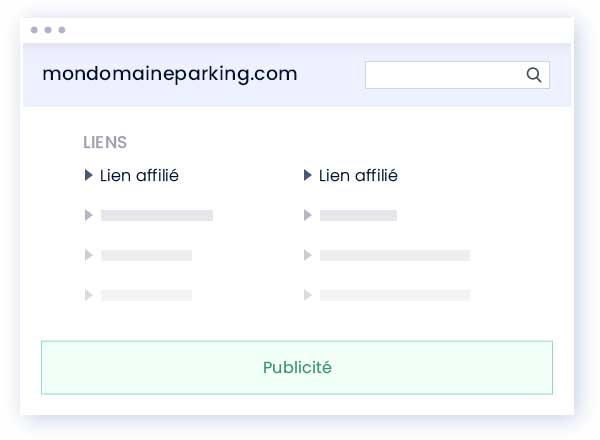The height and width of the screenshot is (440, 600).
Task: Click gray triangle of second-row left link
Action: click(88, 215)
